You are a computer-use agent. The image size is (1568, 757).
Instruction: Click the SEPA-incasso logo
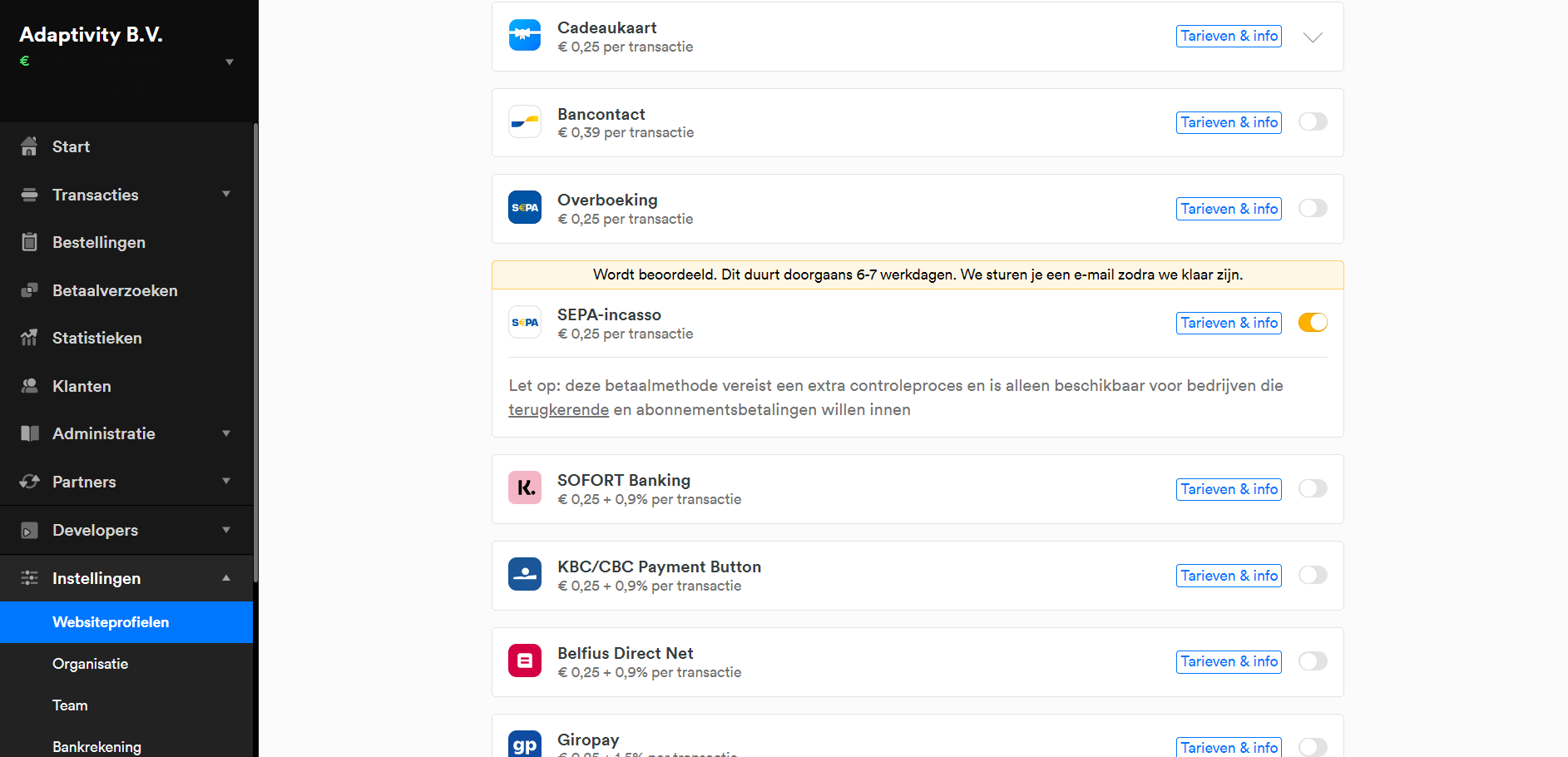[x=525, y=322]
